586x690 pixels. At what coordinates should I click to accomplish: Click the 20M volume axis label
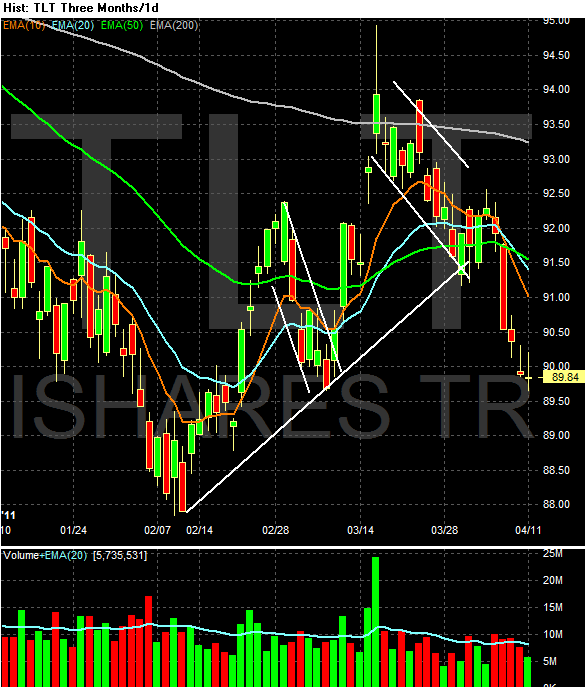coord(553,580)
